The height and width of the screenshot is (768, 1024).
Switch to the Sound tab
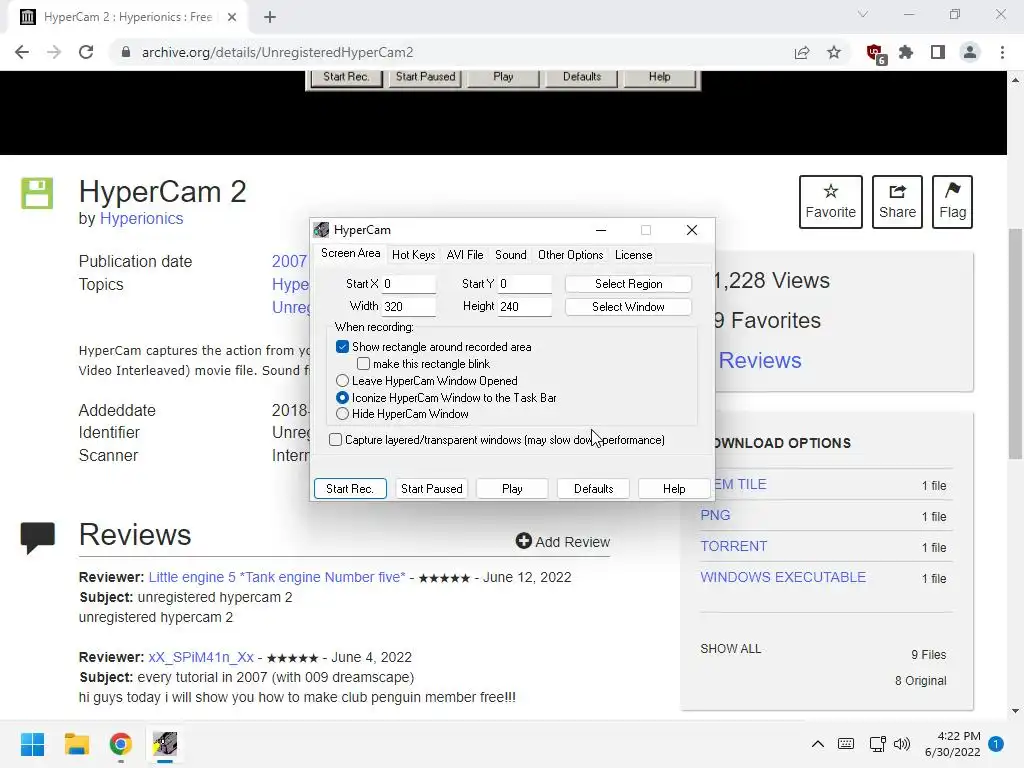pyautogui.click(x=511, y=255)
